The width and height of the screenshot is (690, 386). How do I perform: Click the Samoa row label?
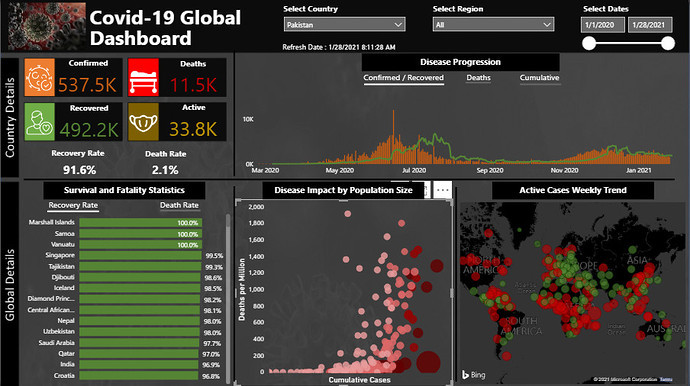(64, 234)
